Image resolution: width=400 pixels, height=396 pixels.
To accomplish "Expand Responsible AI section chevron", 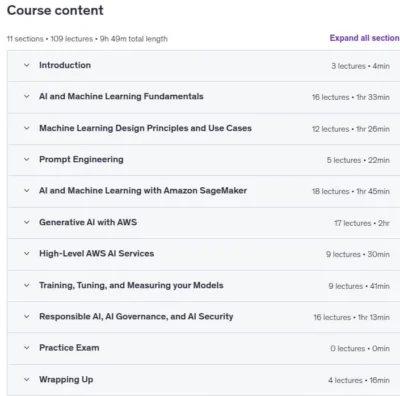I will (27, 317).
